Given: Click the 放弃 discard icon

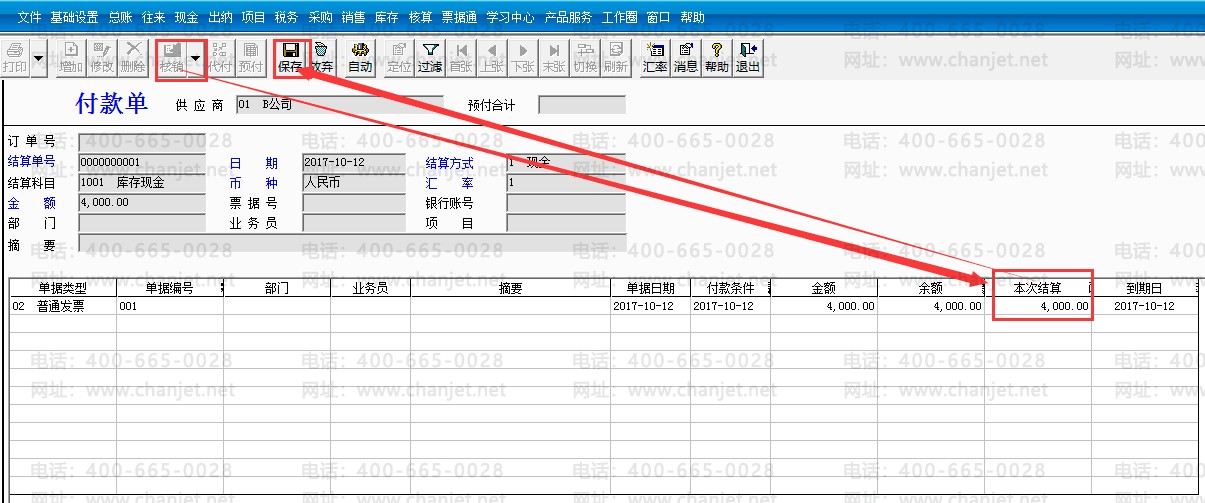Looking at the screenshot, I should 321,57.
